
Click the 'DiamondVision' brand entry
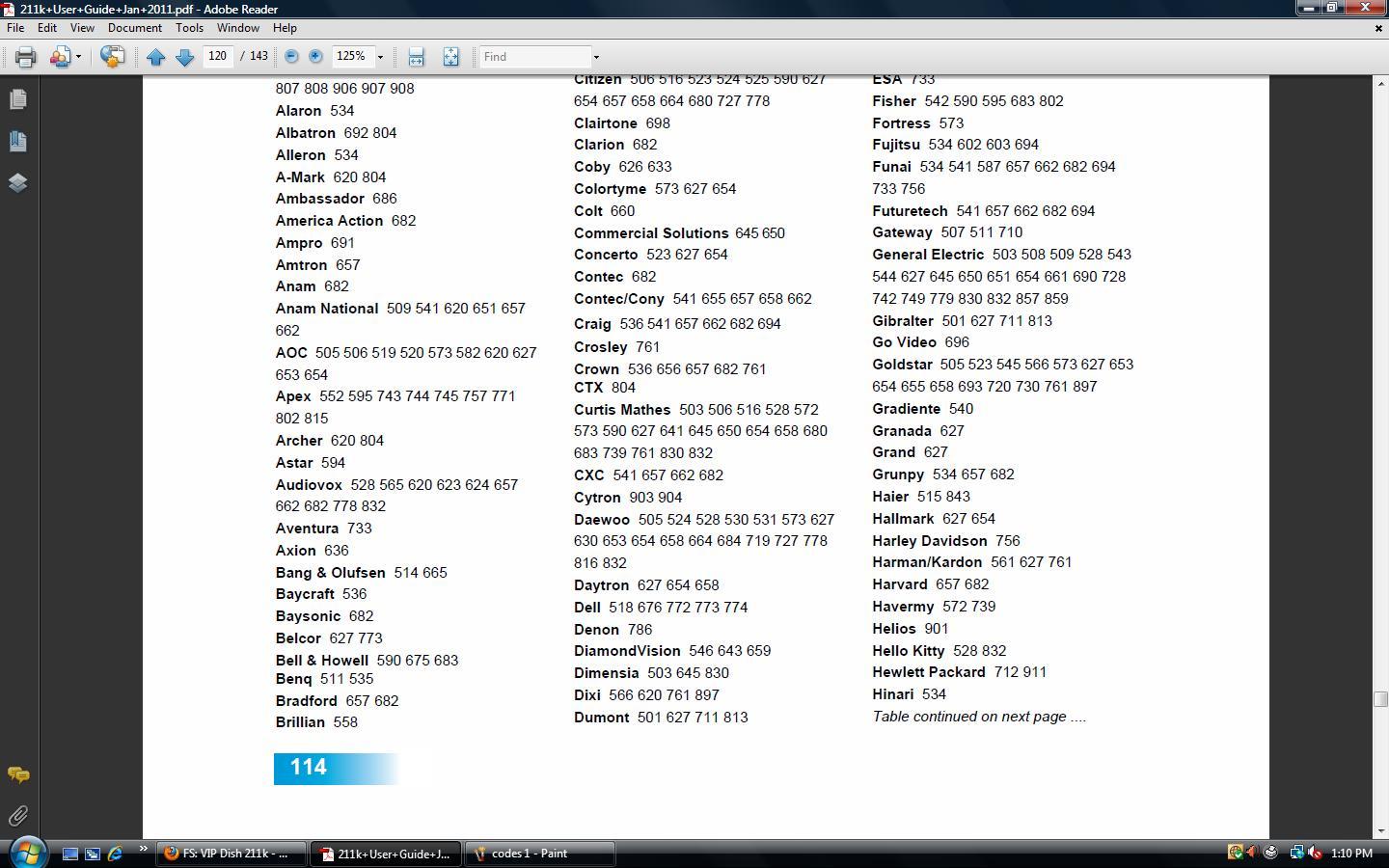[x=627, y=651]
